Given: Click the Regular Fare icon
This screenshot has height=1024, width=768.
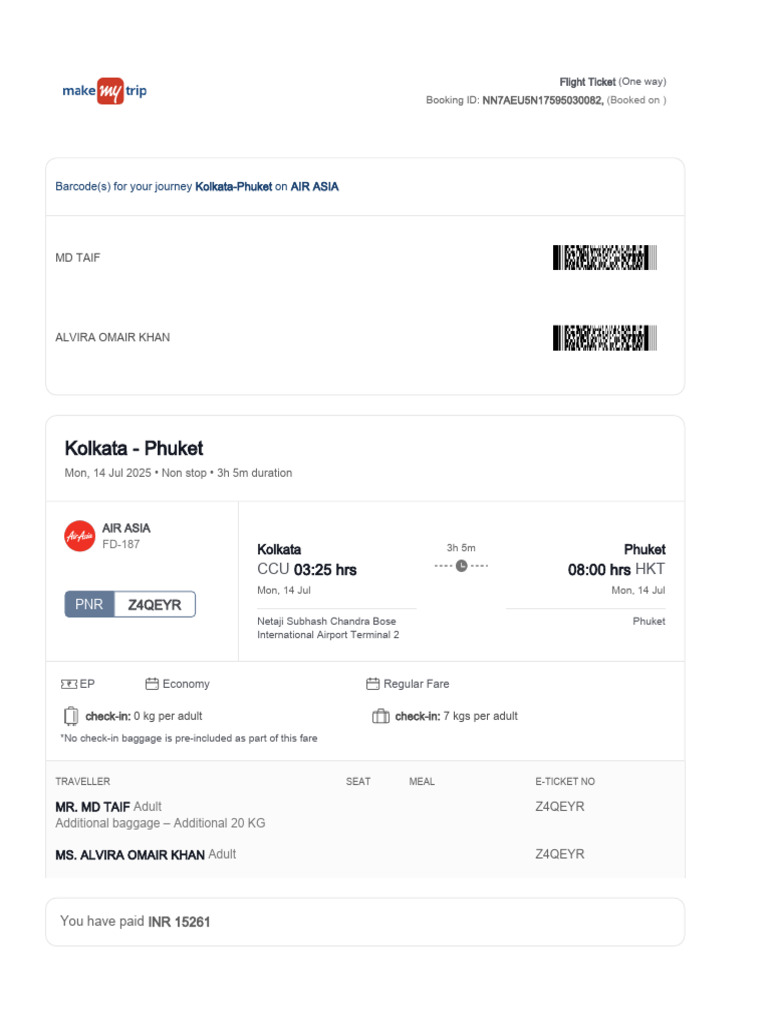Looking at the screenshot, I should (x=373, y=684).
